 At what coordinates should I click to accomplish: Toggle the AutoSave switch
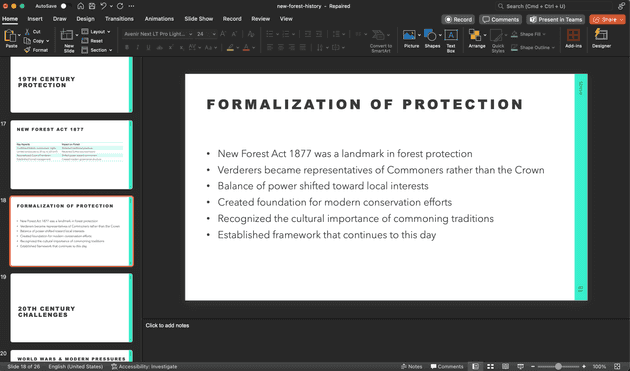point(66,6)
